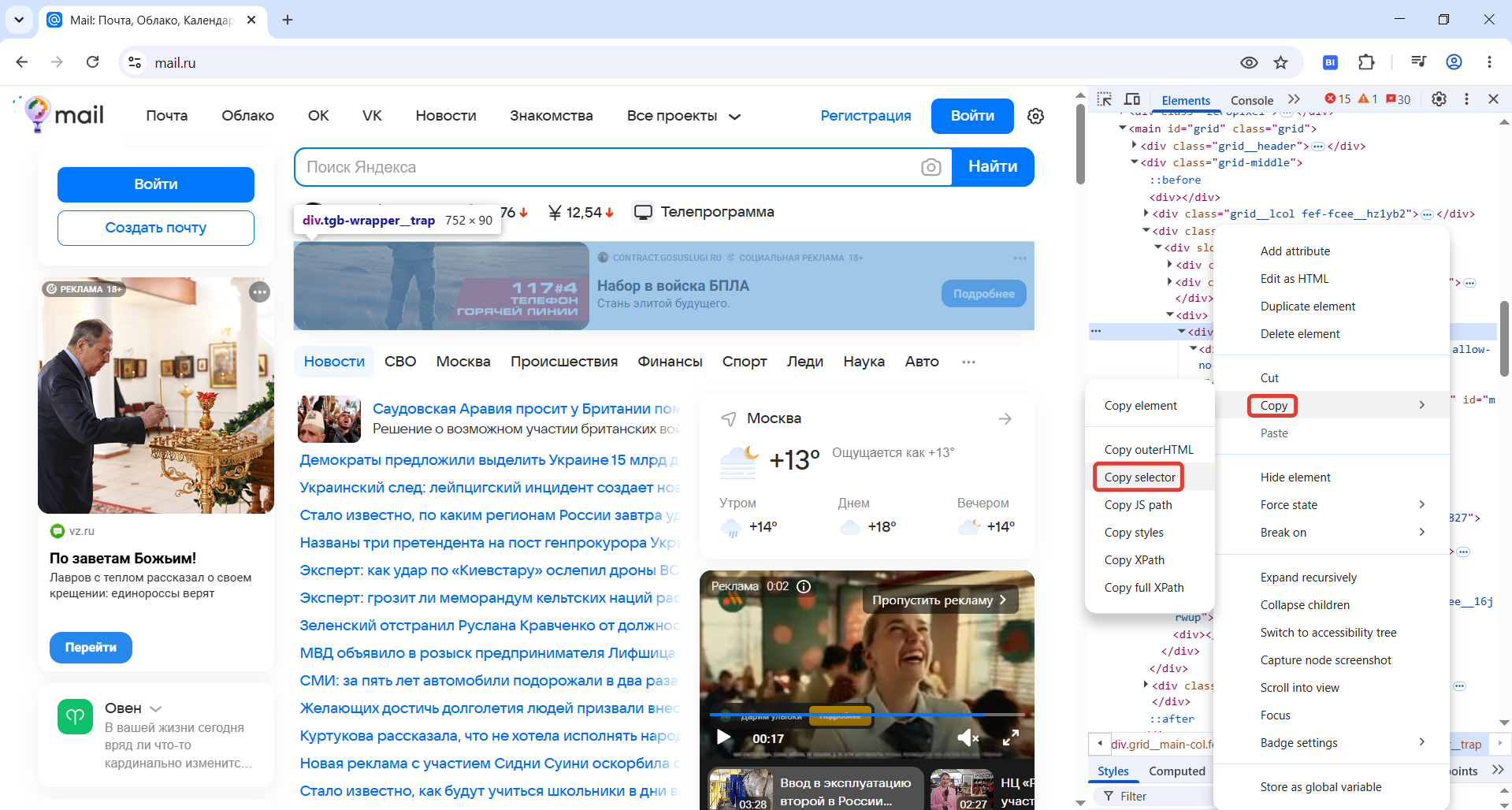The image size is (1512, 810).
Task: Click the camera image search icon
Action: click(931, 167)
